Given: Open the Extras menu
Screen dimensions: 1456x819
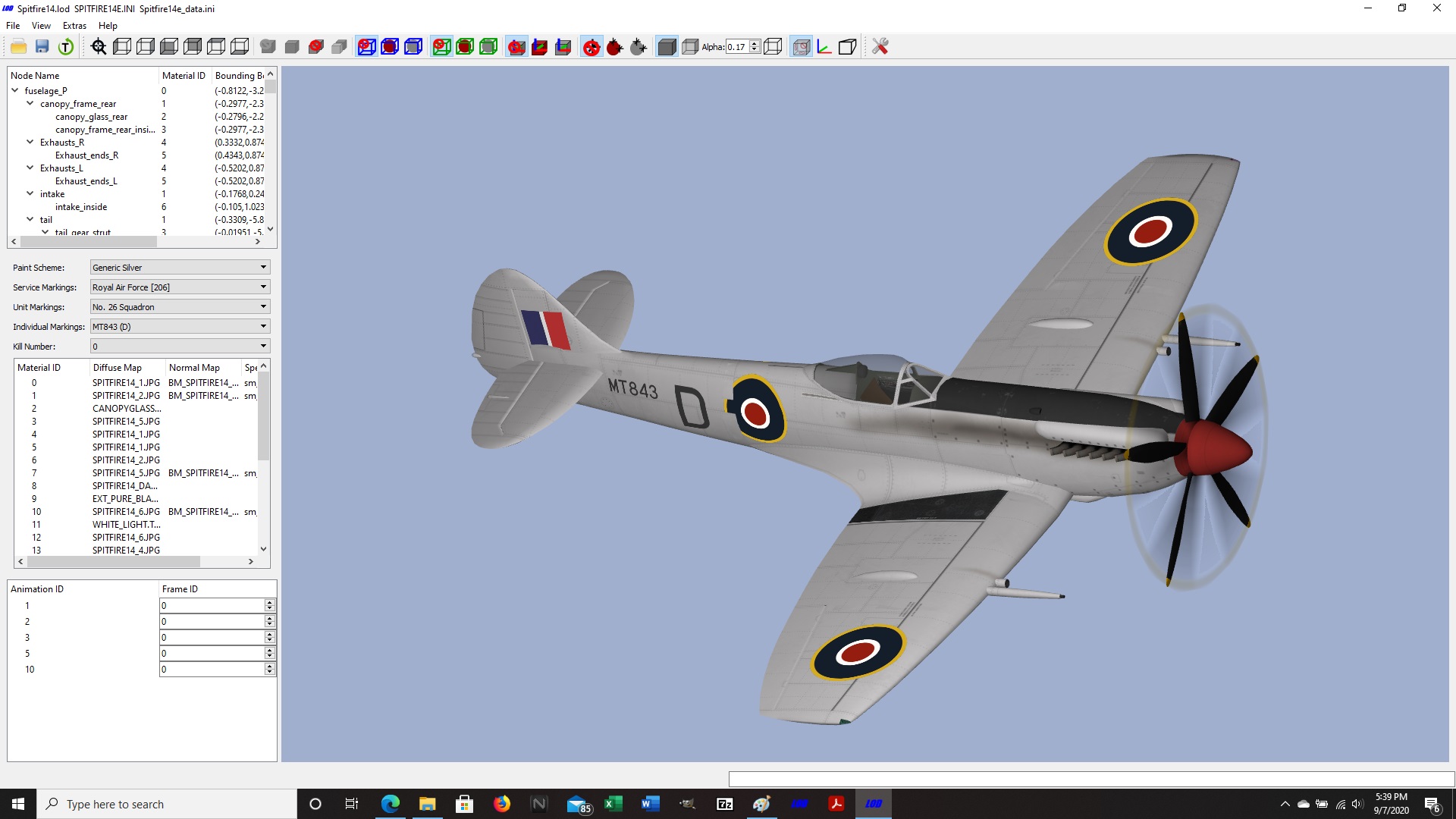Looking at the screenshot, I should pos(74,26).
